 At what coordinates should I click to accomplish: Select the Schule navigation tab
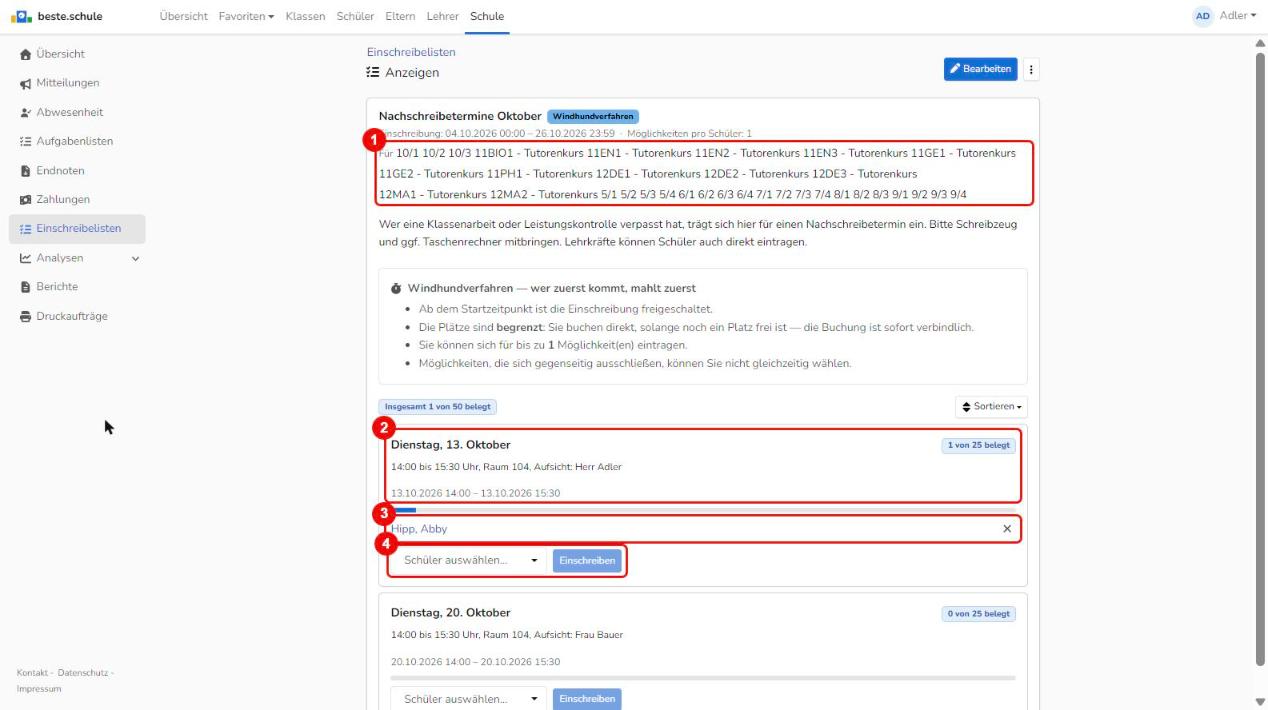coord(488,16)
